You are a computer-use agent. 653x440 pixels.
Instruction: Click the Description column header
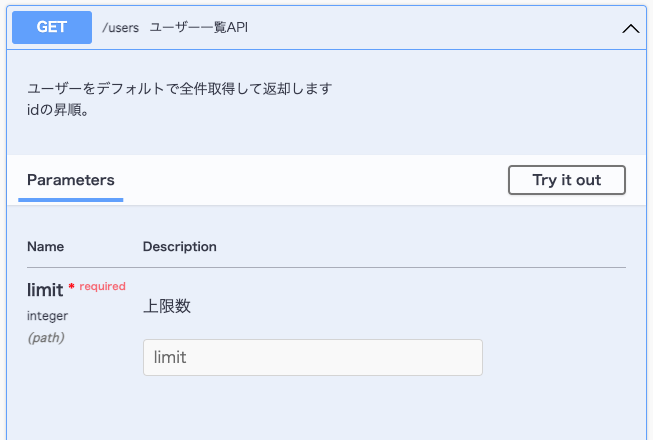(179, 246)
